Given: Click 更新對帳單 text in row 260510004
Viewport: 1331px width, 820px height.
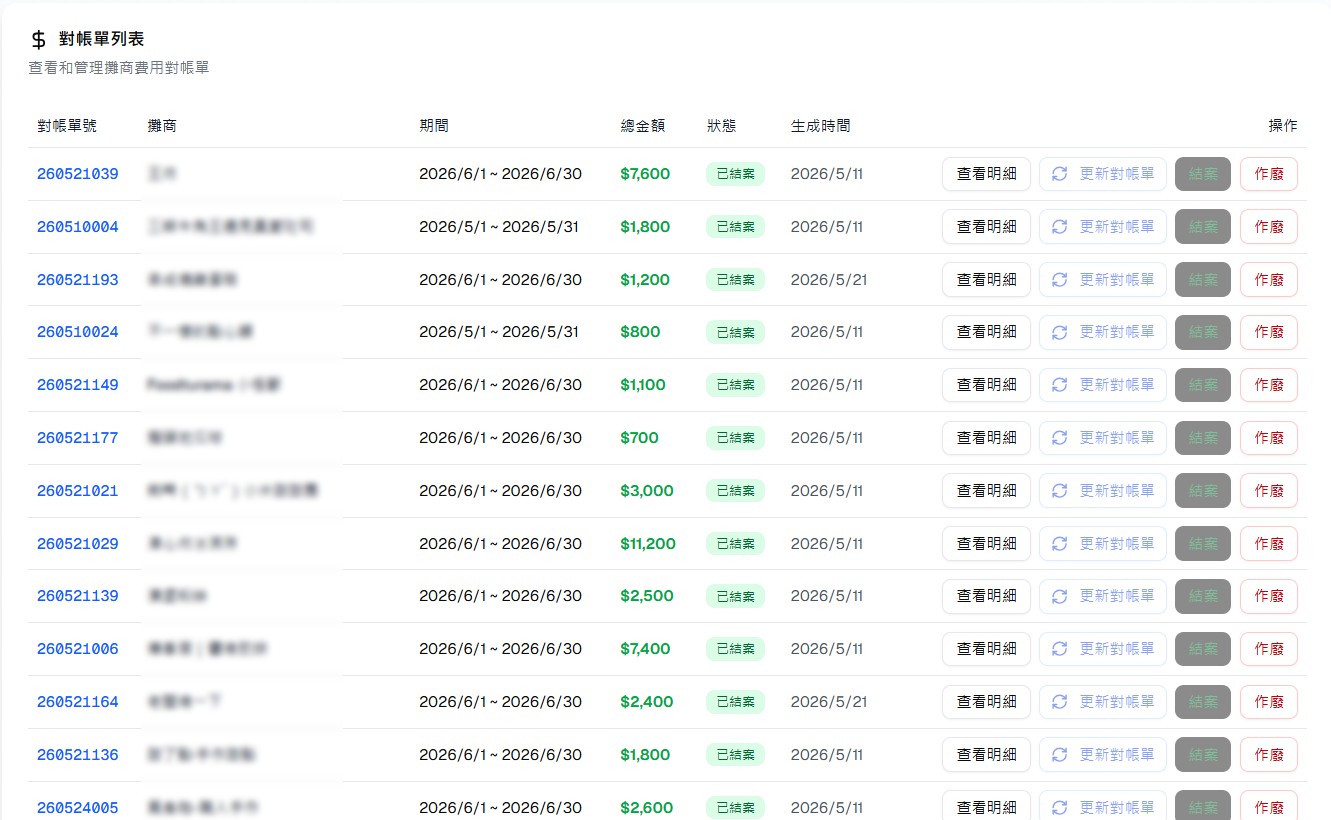Looking at the screenshot, I should (1117, 227).
